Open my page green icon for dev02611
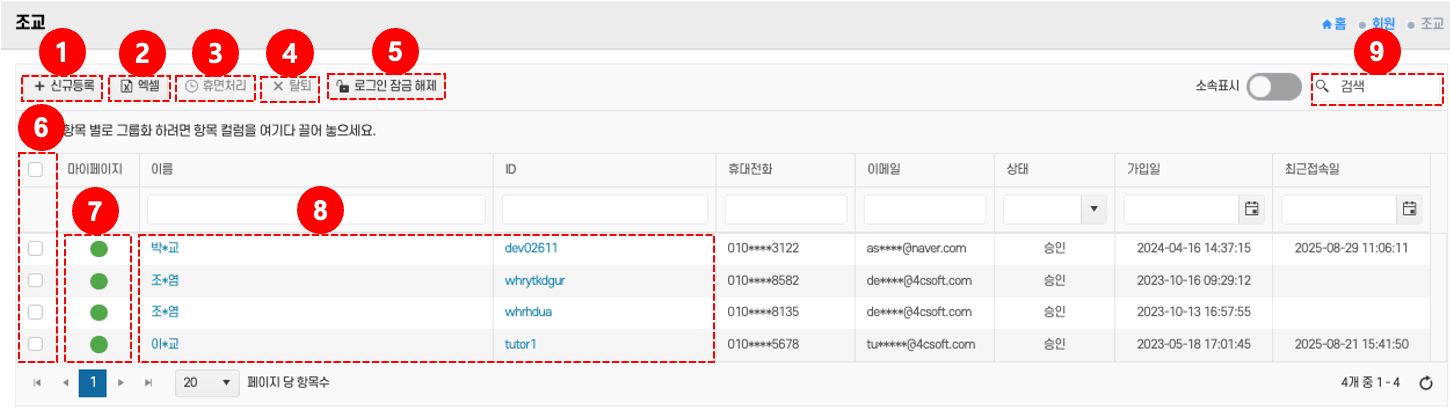The height and width of the screenshot is (408, 1450). (98, 249)
